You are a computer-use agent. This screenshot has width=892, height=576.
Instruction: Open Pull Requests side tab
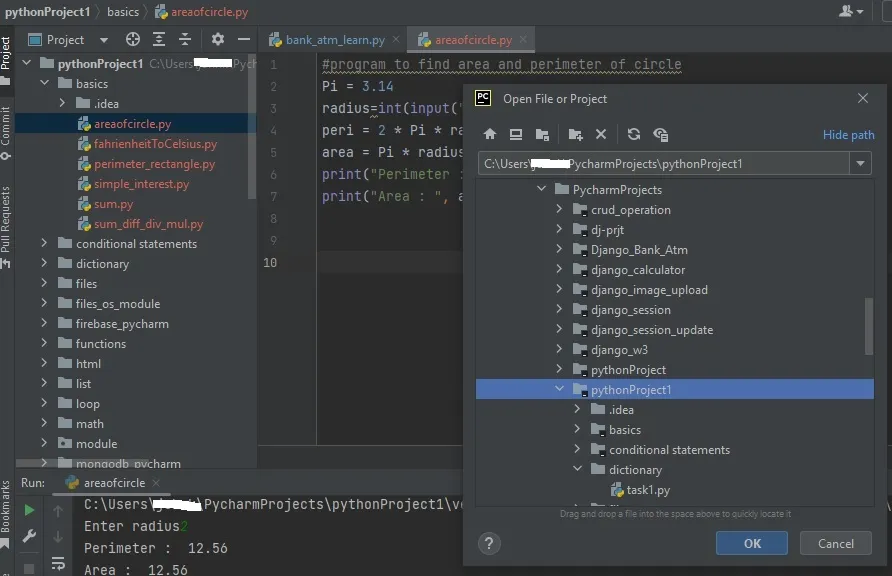point(6,227)
